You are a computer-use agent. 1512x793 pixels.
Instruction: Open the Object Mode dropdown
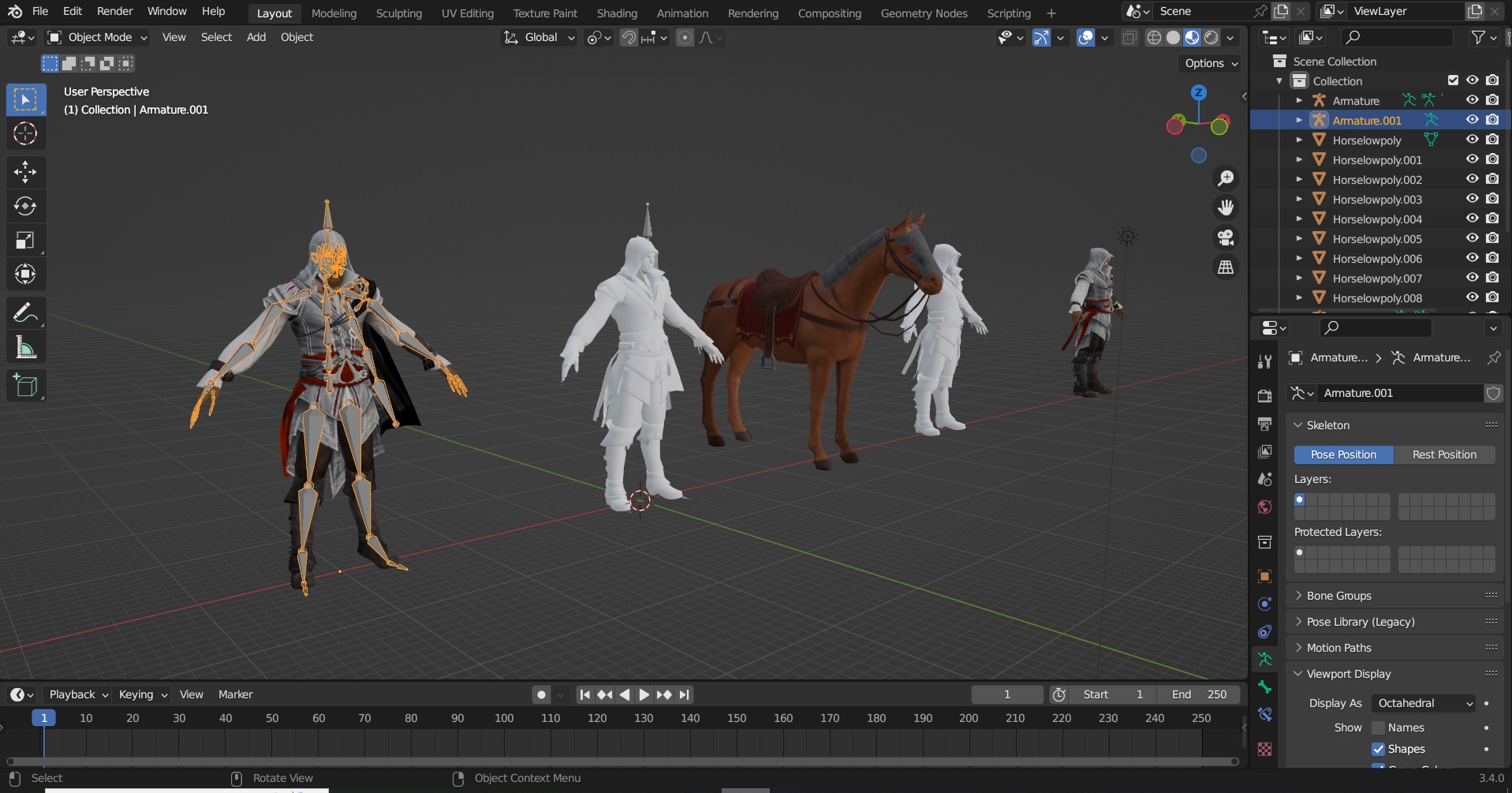tap(98, 37)
